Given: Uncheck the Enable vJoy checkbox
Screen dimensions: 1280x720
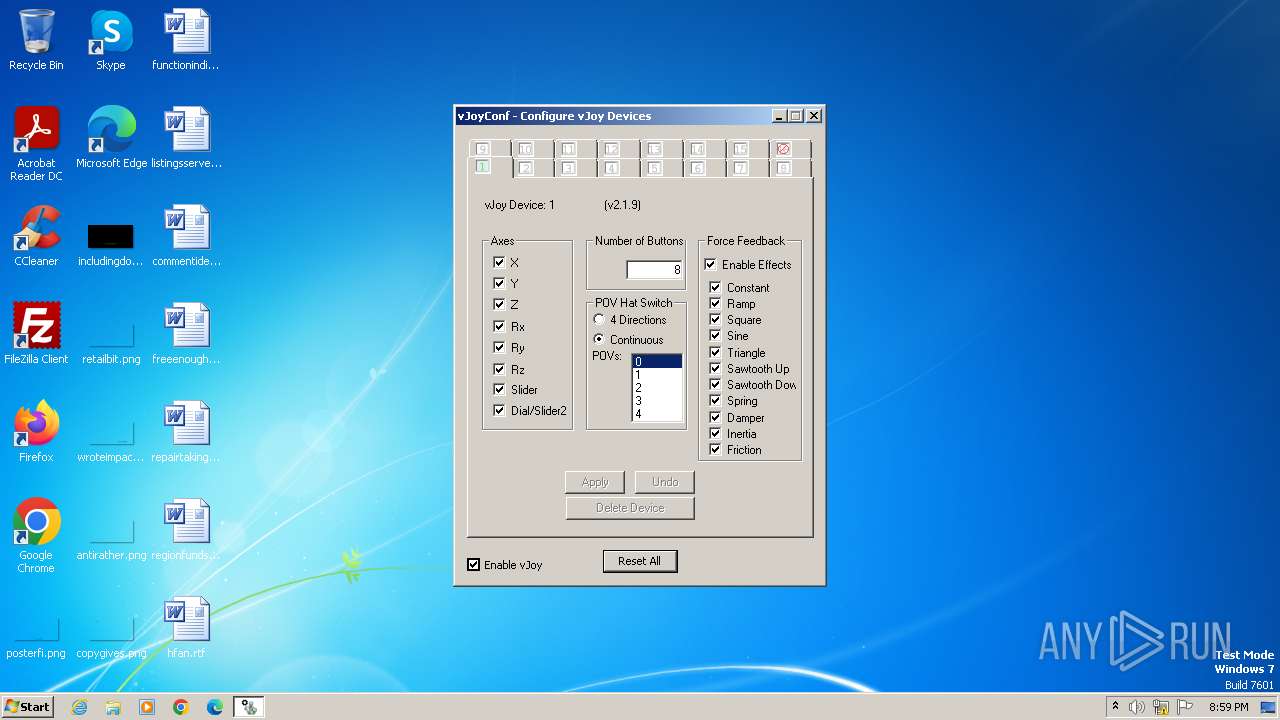Looking at the screenshot, I should click(474, 565).
